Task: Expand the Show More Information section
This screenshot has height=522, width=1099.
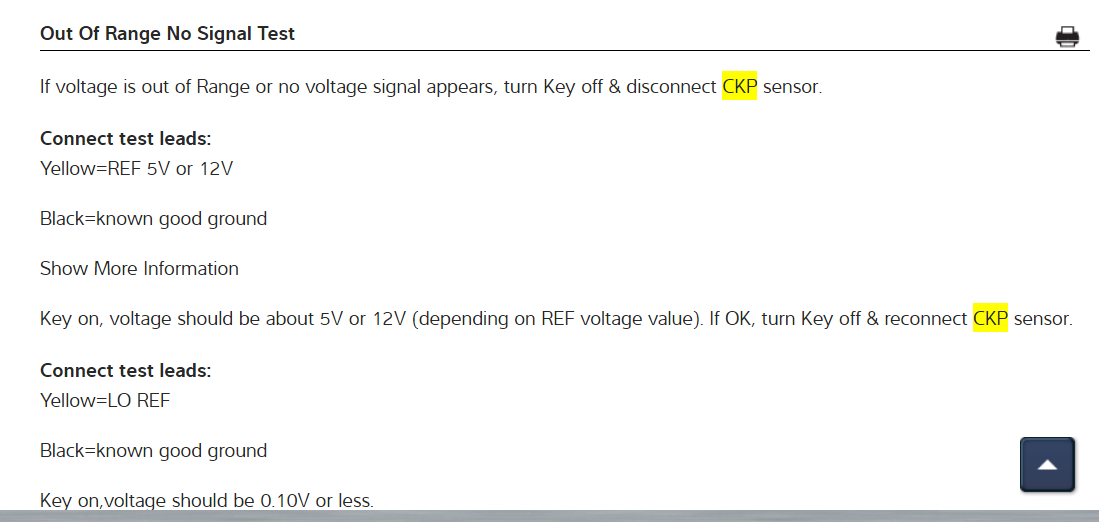Action: click(139, 269)
